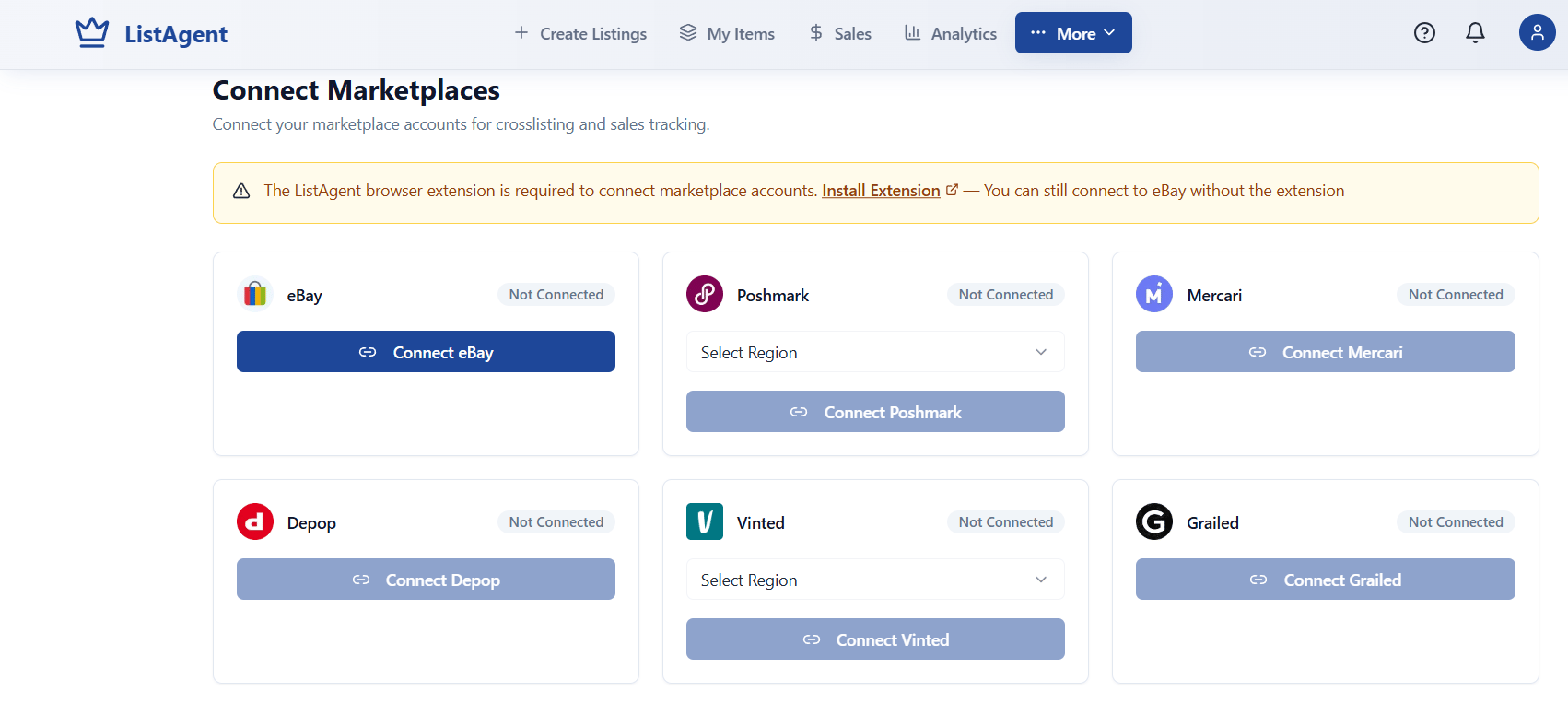Click Mercari Not Connected status badge
The height and width of the screenshot is (703, 1568).
click(1456, 295)
